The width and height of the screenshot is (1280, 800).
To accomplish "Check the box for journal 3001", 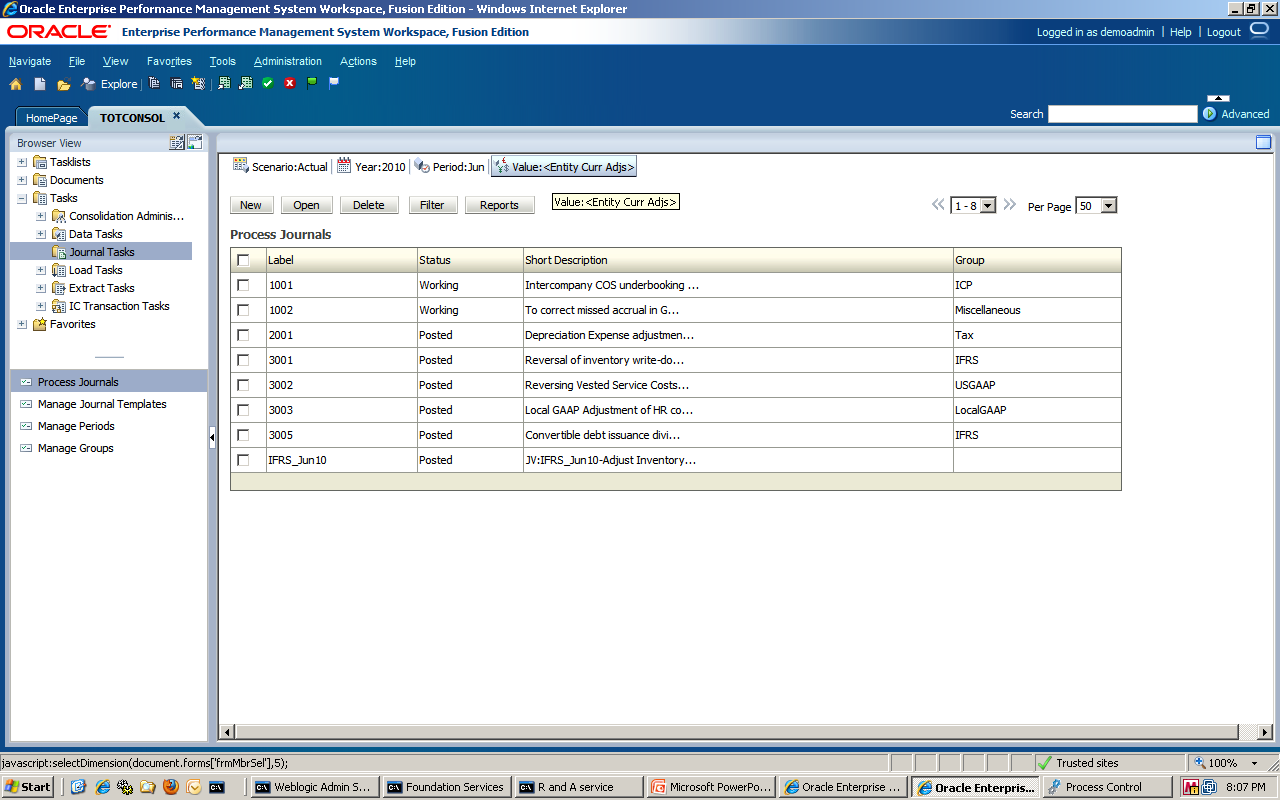I will click(243, 360).
